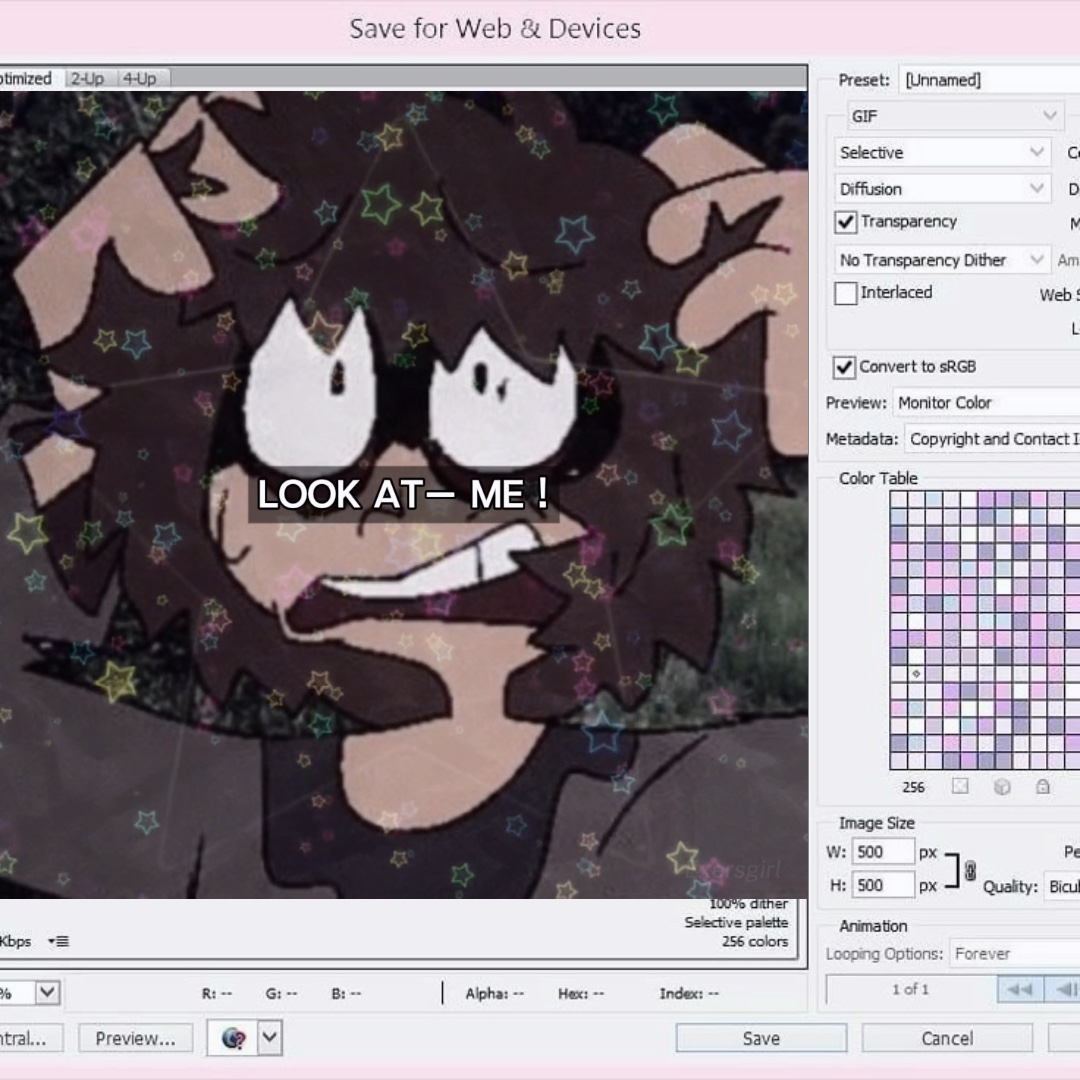Click the '256' color count text
The height and width of the screenshot is (1080, 1080).
(x=913, y=787)
